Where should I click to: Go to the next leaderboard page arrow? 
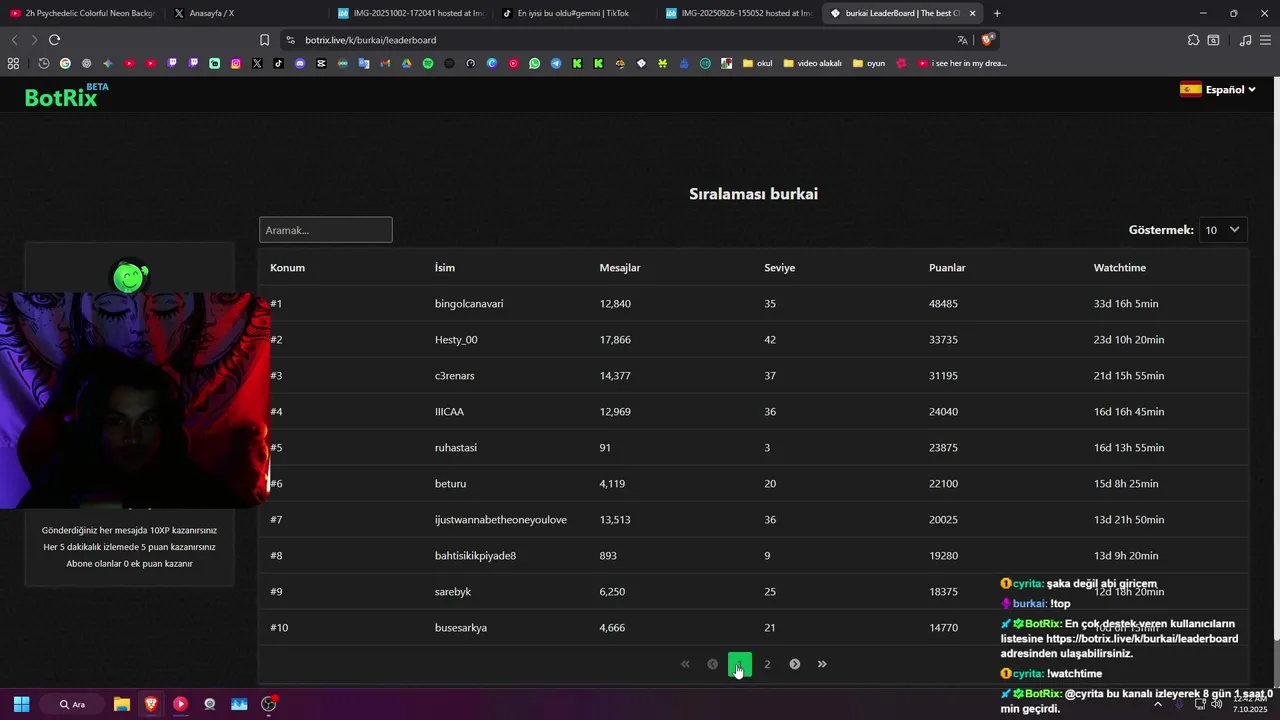795,664
